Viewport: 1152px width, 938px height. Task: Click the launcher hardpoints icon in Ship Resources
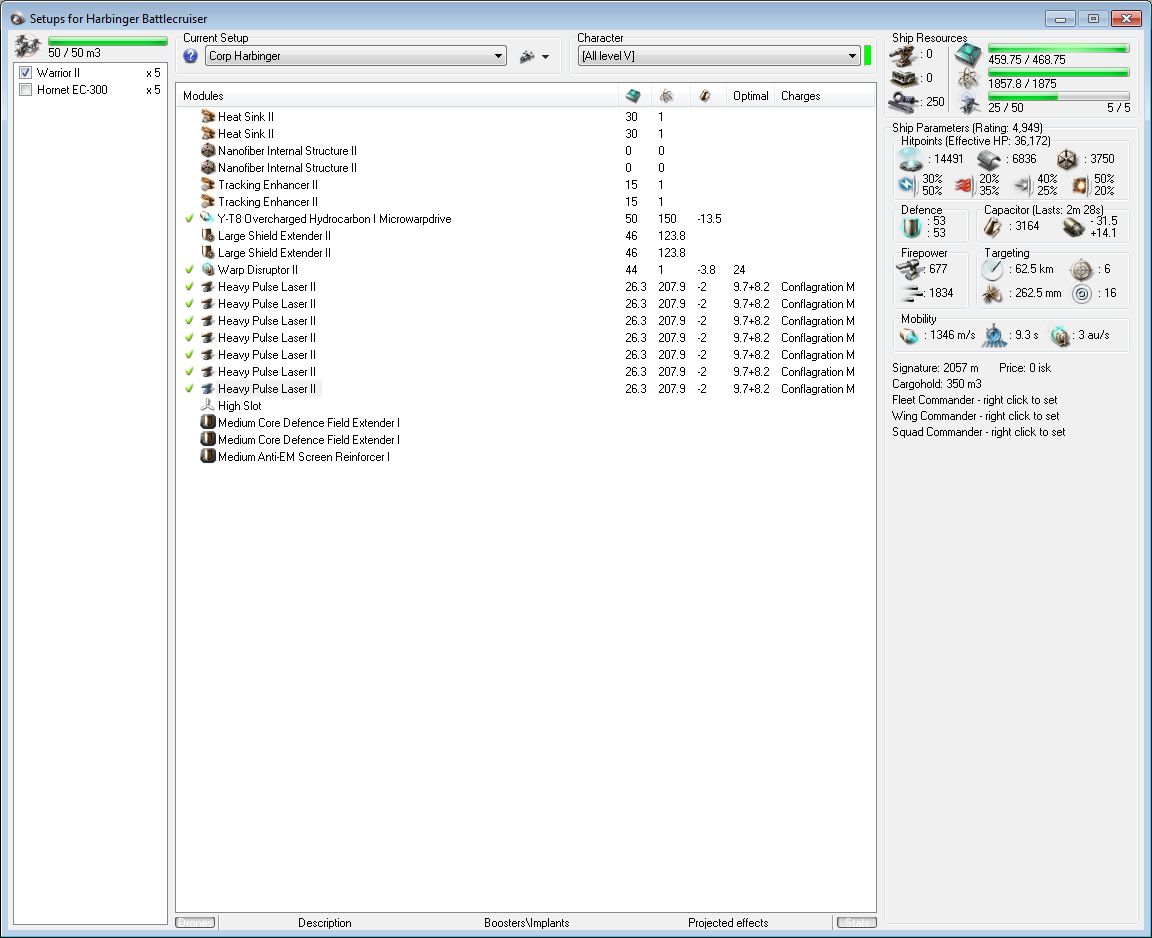902,78
